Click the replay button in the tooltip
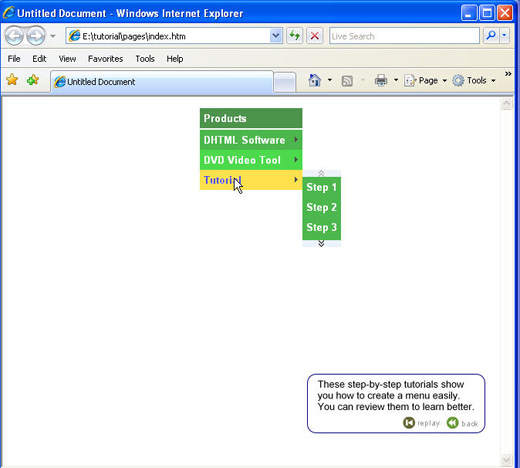 (x=422, y=423)
